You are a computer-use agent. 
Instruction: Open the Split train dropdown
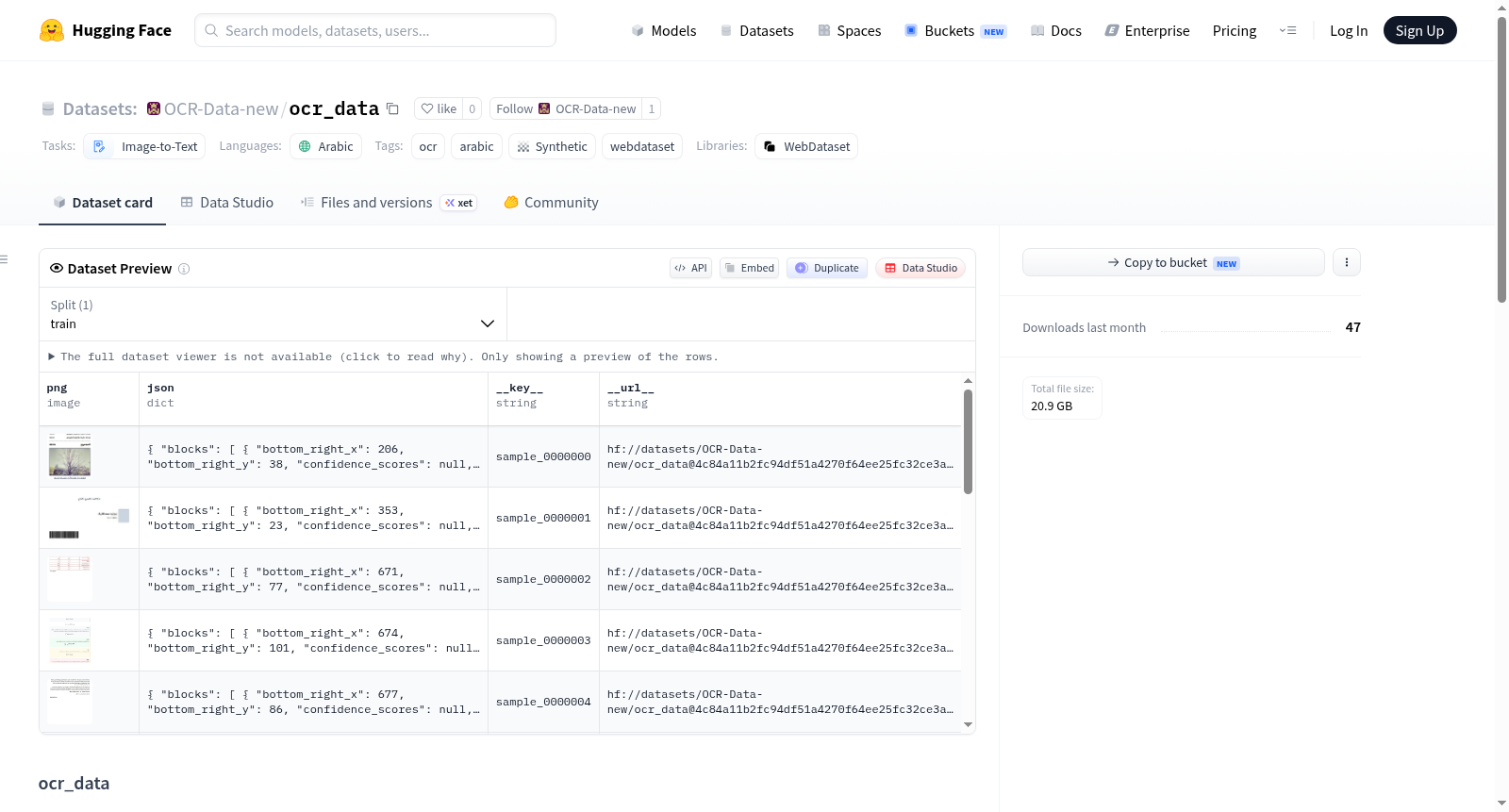tap(274, 314)
